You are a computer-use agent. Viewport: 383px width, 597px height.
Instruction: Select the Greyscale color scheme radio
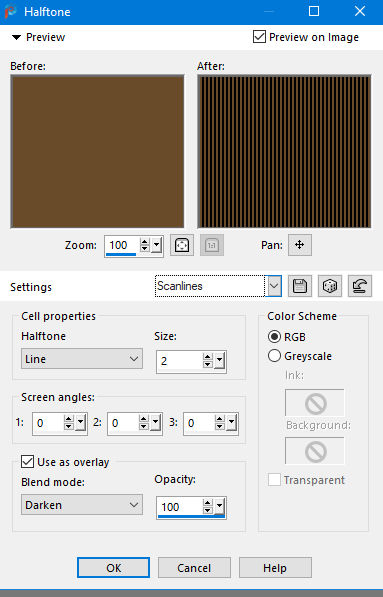click(x=274, y=356)
